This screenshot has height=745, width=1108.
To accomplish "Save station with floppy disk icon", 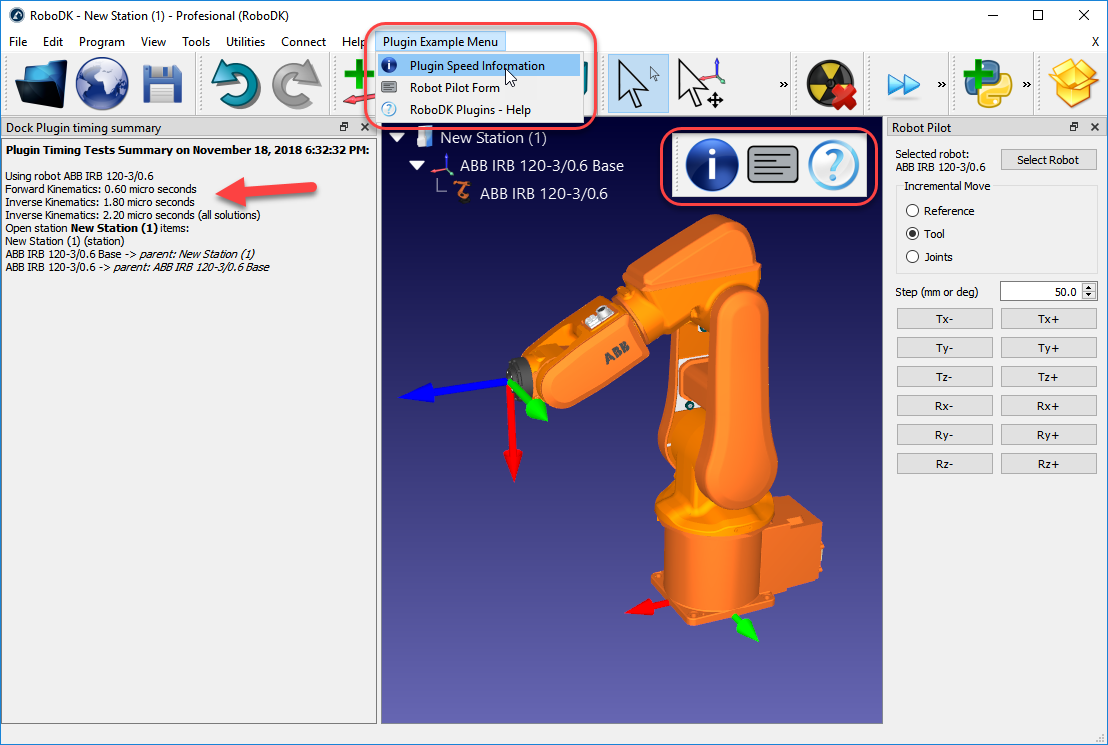I will pos(163,84).
